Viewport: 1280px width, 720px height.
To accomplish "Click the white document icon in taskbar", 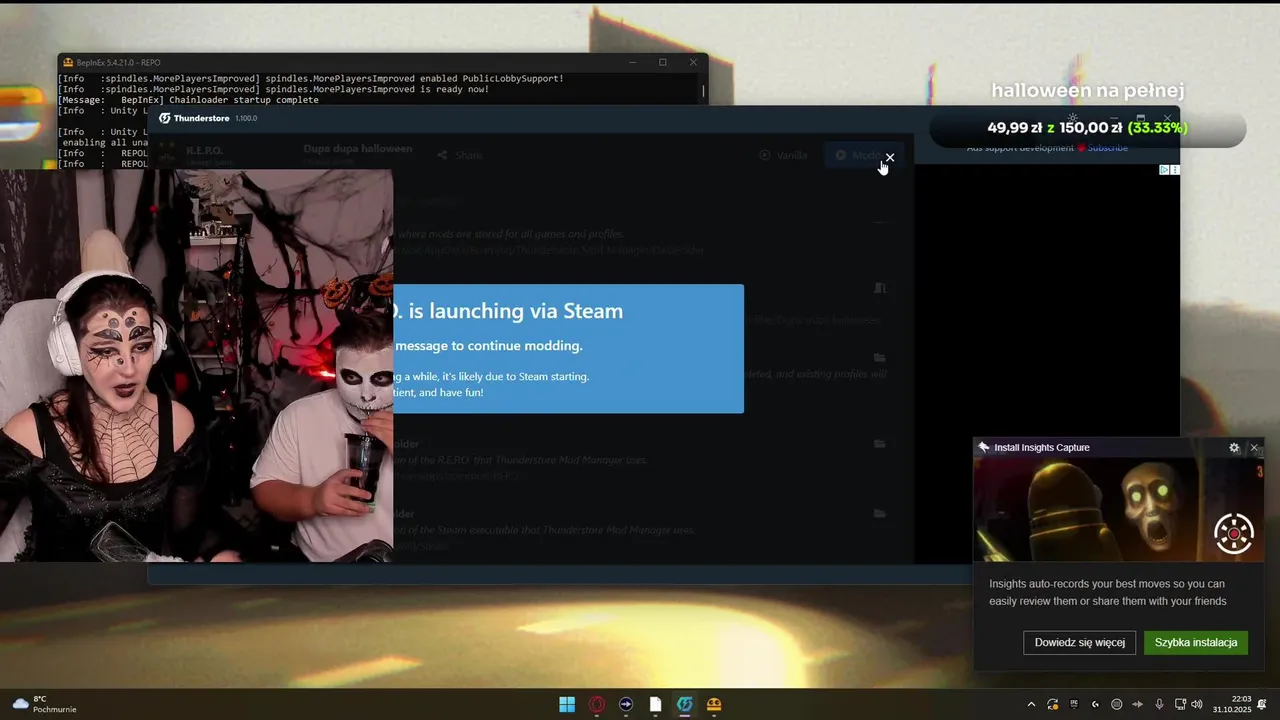I will (655, 704).
